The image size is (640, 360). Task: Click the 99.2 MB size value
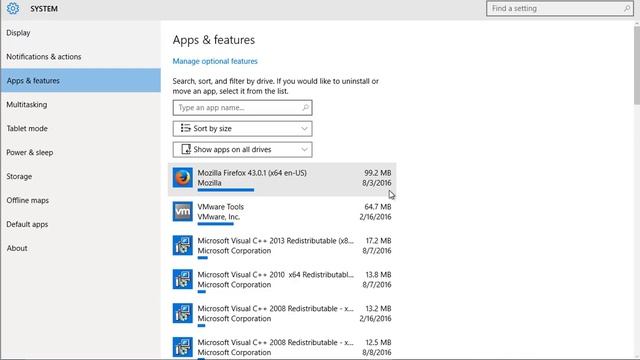coord(378,173)
